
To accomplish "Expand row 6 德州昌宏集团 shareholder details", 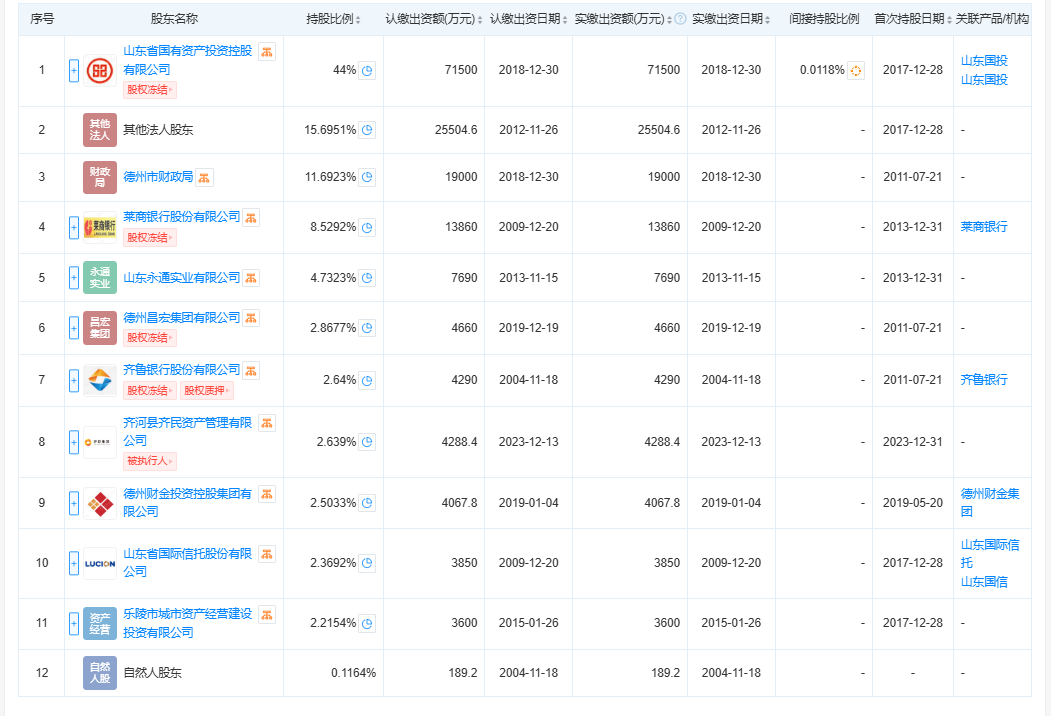I will click(x=74, y=328).
